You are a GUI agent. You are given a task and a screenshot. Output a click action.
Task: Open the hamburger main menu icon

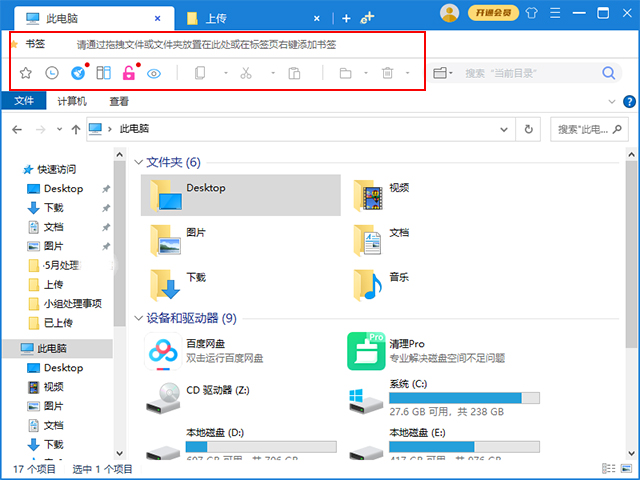pos(555,13)
